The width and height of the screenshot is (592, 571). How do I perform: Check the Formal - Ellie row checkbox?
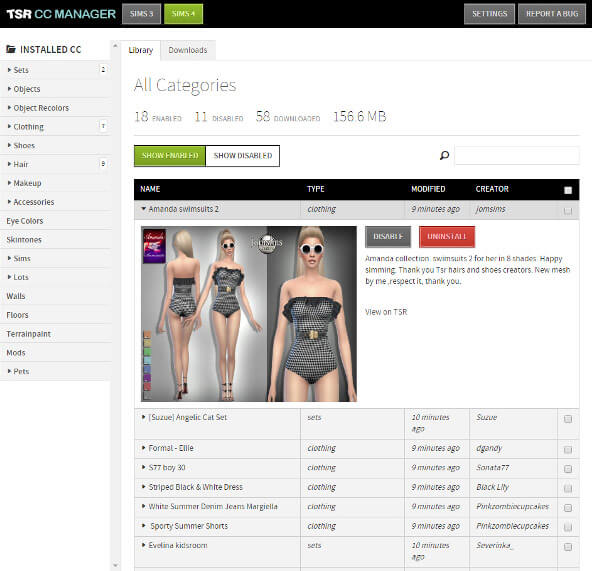pos(567,450)
